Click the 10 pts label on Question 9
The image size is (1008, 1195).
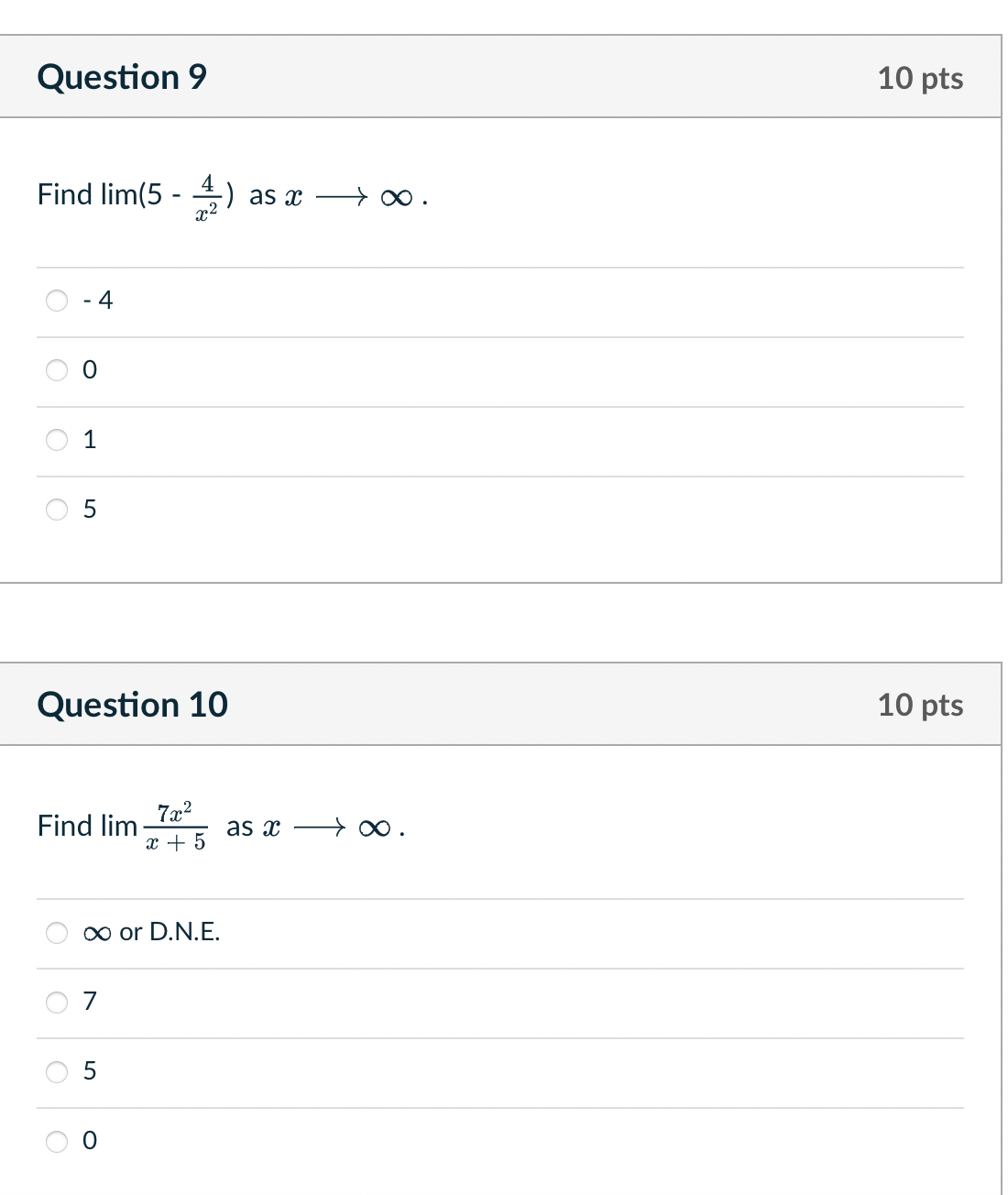pos(921,78)
